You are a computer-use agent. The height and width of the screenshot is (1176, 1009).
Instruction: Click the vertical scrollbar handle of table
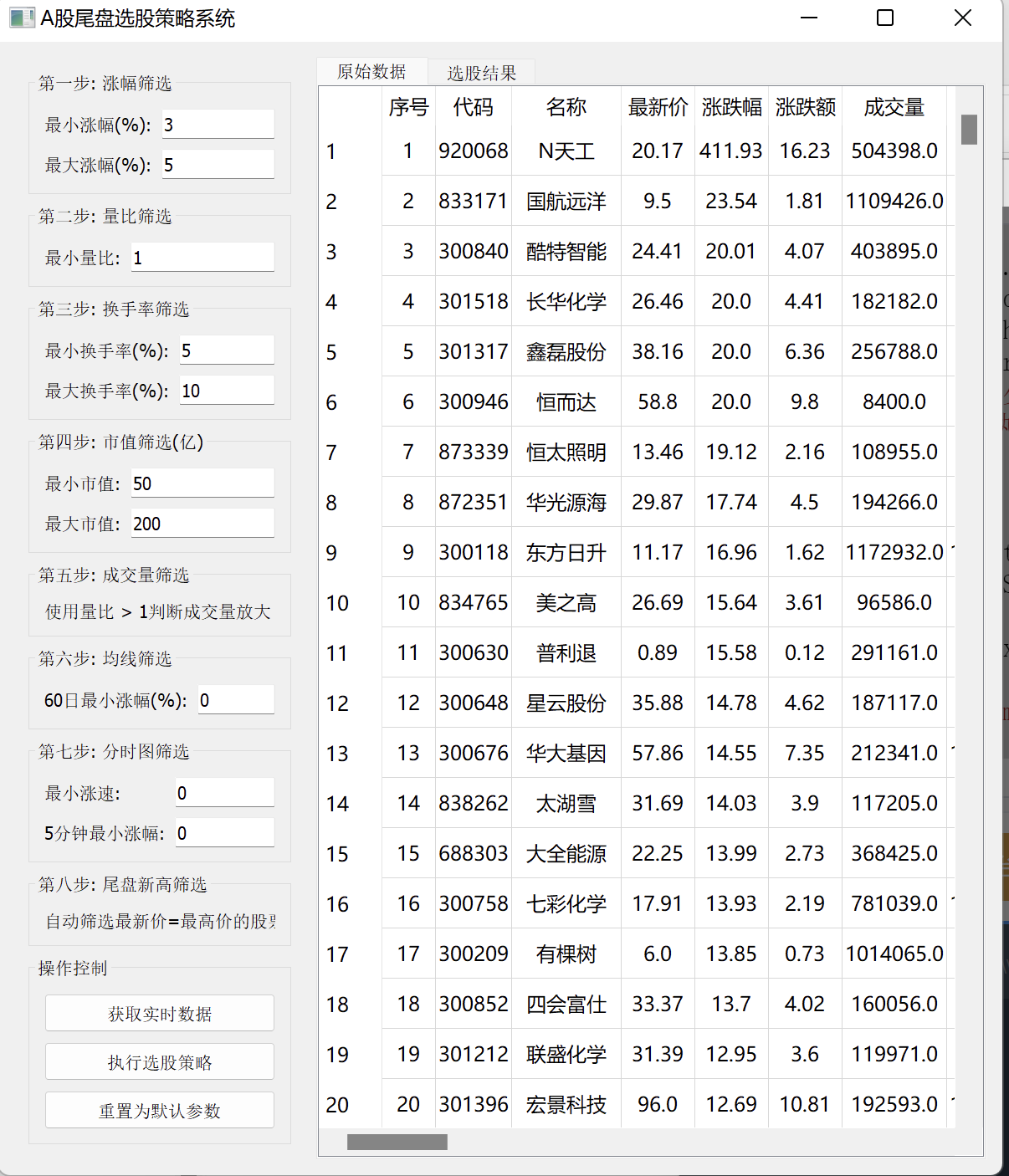coord(969,130)
